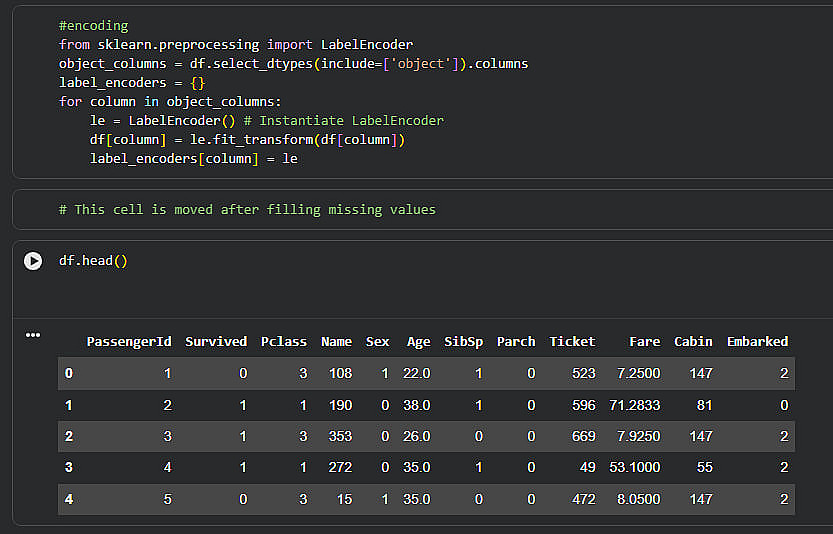Image resolution: width=833 pixels, height=534 pixels.
Task: Select row index 0 in the table
Action: (x=69, y=374)
